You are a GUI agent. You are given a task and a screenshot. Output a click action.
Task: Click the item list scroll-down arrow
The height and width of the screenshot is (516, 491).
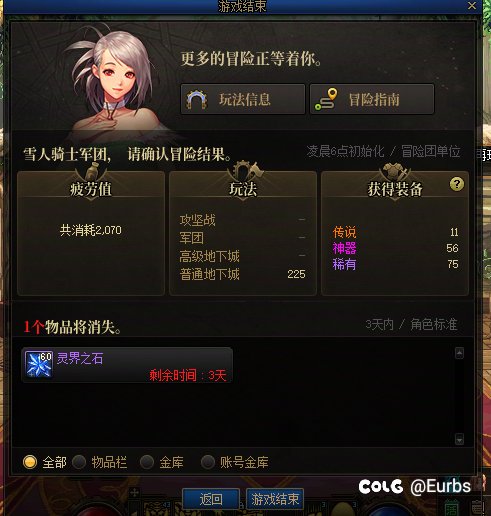click(x=459, y=439)
